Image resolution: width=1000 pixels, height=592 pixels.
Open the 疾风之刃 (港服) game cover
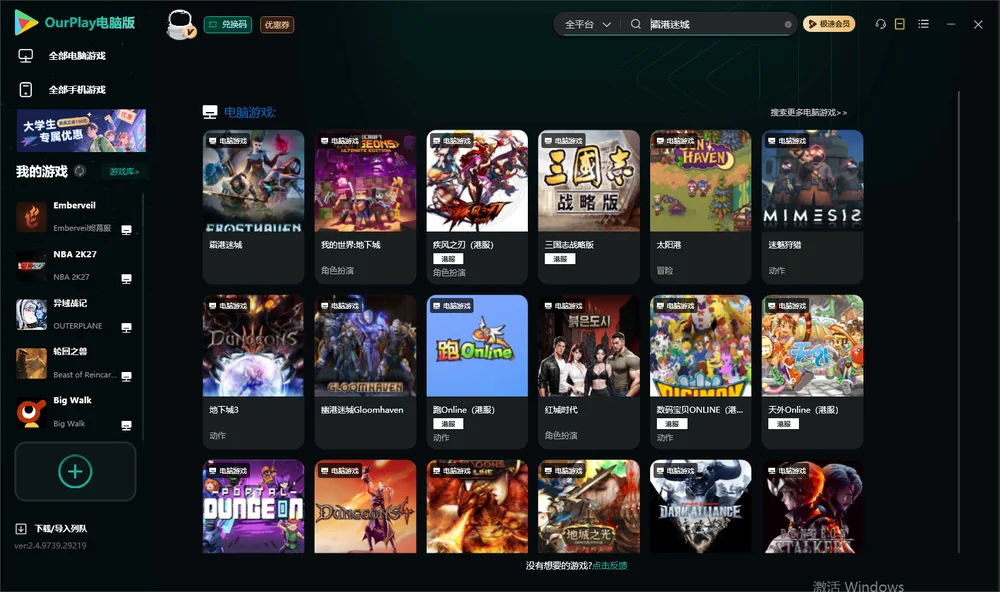pyautogui.click(x=477, y=181)
